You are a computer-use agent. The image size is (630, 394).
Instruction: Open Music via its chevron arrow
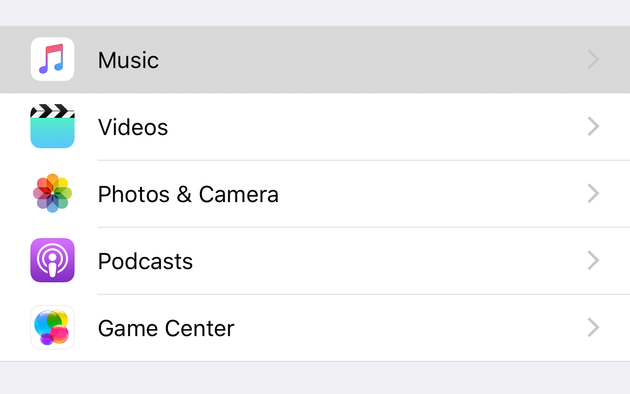click(593, 59)
